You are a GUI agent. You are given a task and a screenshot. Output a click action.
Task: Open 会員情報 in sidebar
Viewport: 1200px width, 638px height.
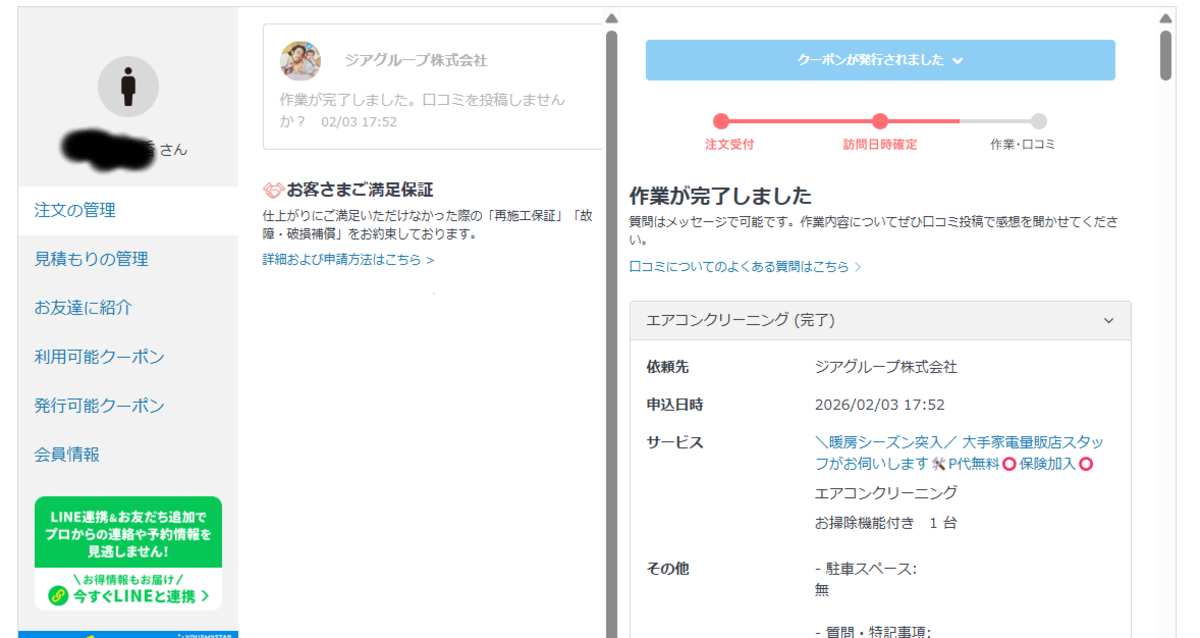(67, 454)
